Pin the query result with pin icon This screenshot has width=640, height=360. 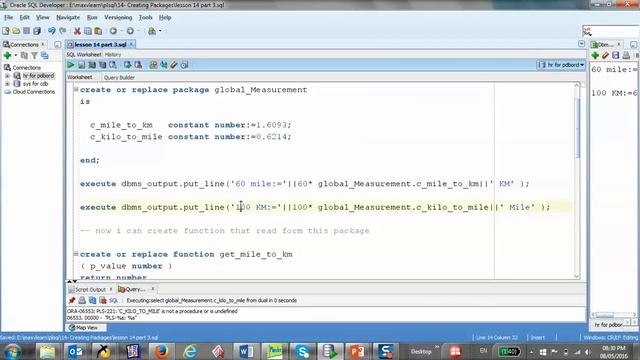pyautogui.click(x=72, y=300)
